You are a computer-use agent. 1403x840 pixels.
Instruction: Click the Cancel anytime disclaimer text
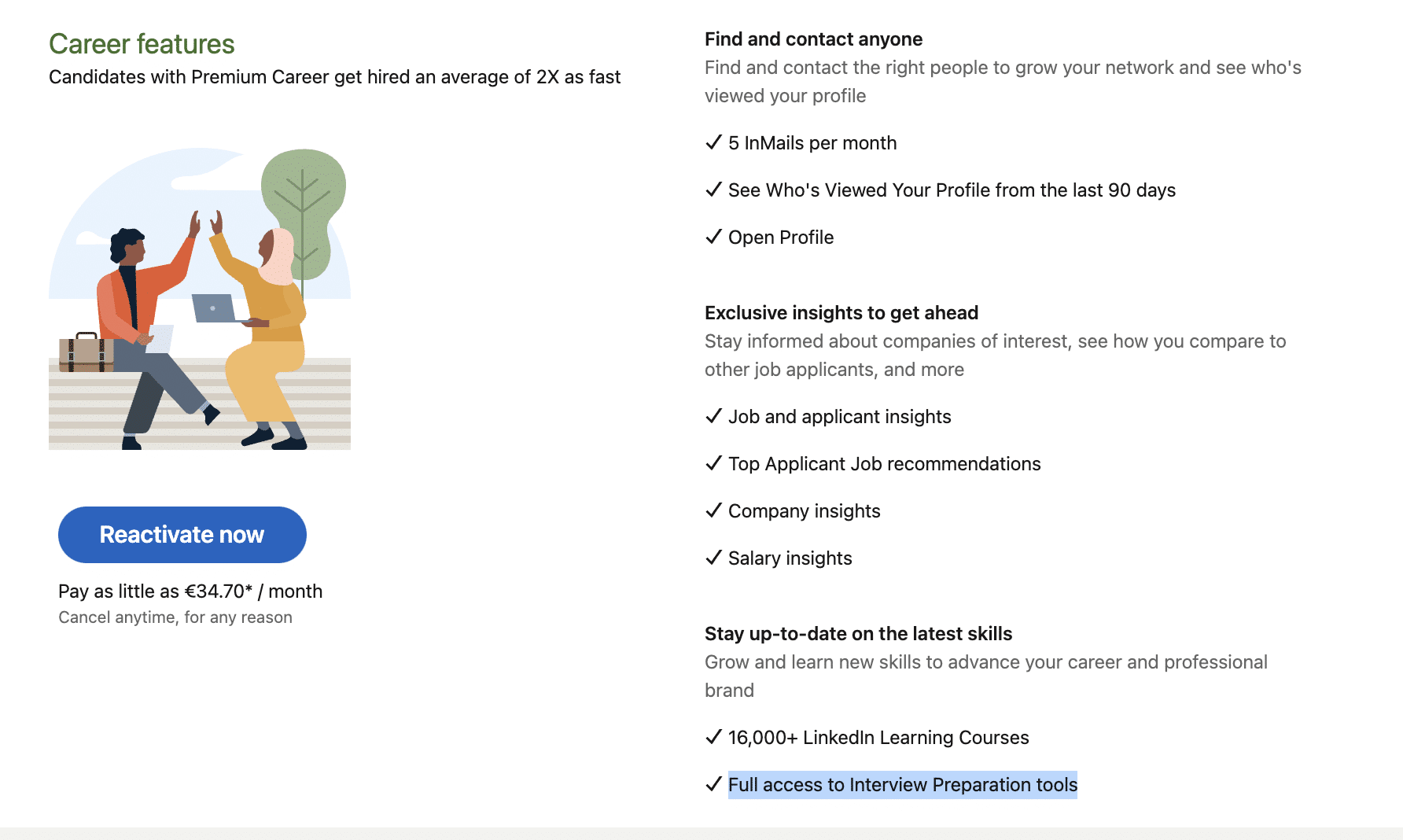175,617
